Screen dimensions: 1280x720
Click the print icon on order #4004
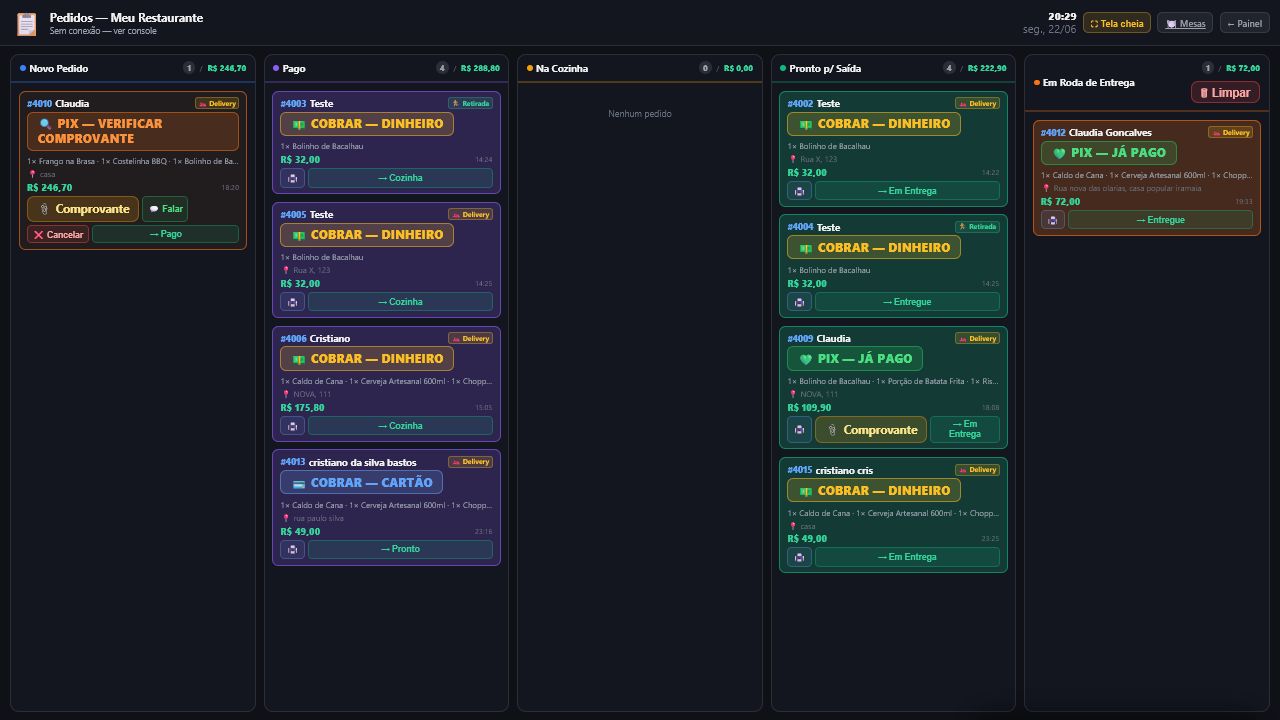tap(799, 302)
